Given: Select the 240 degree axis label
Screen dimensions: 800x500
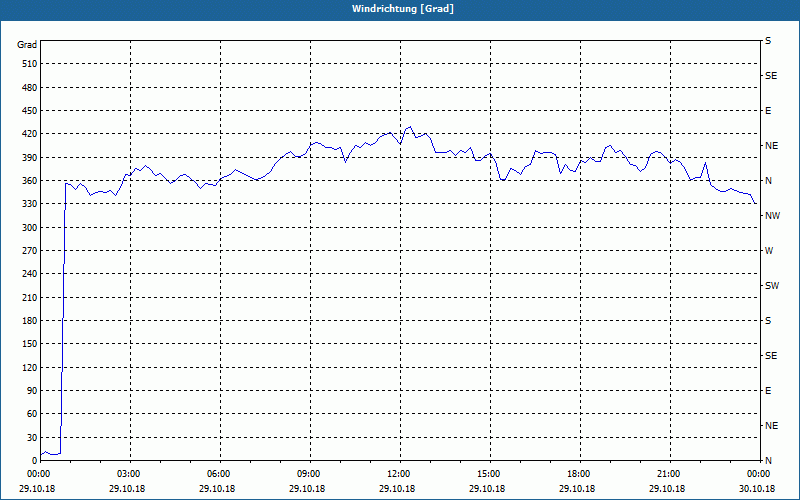Looking at the screenshot, I should [x=29, y=274].
